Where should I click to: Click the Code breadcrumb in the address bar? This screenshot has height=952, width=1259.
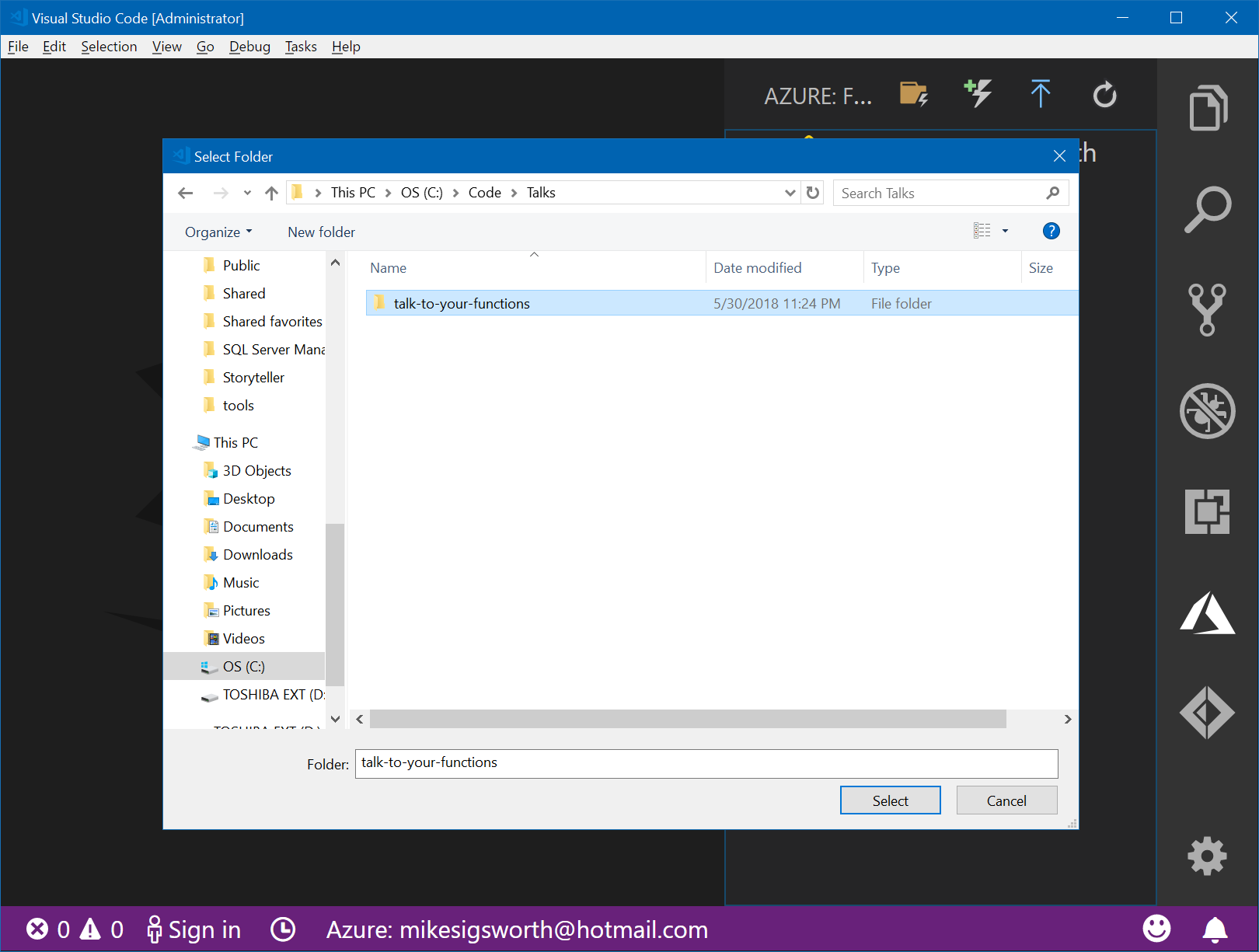[x=484, y=193]
